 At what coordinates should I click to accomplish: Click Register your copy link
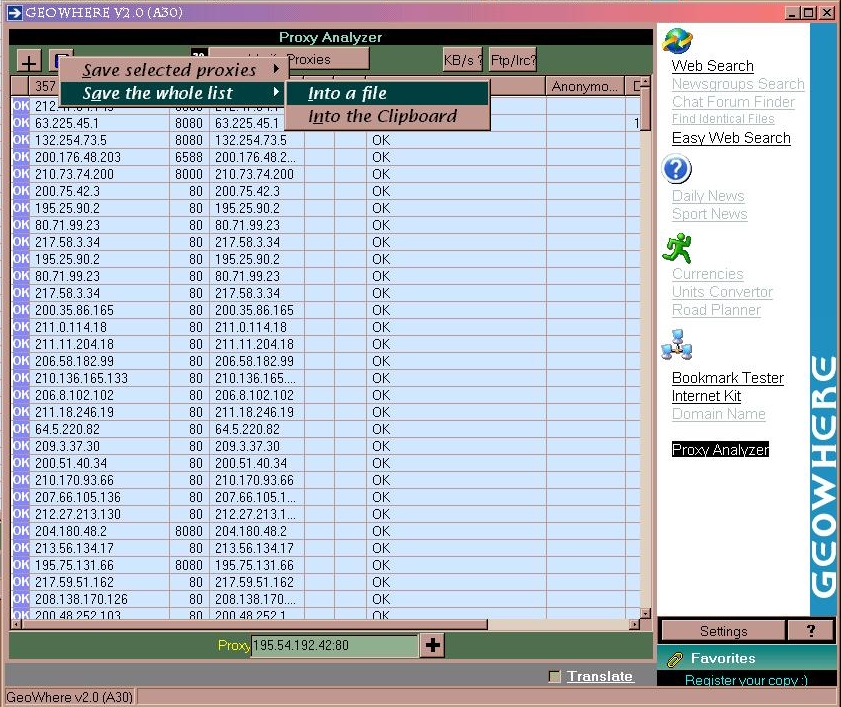tap(746, 680)
